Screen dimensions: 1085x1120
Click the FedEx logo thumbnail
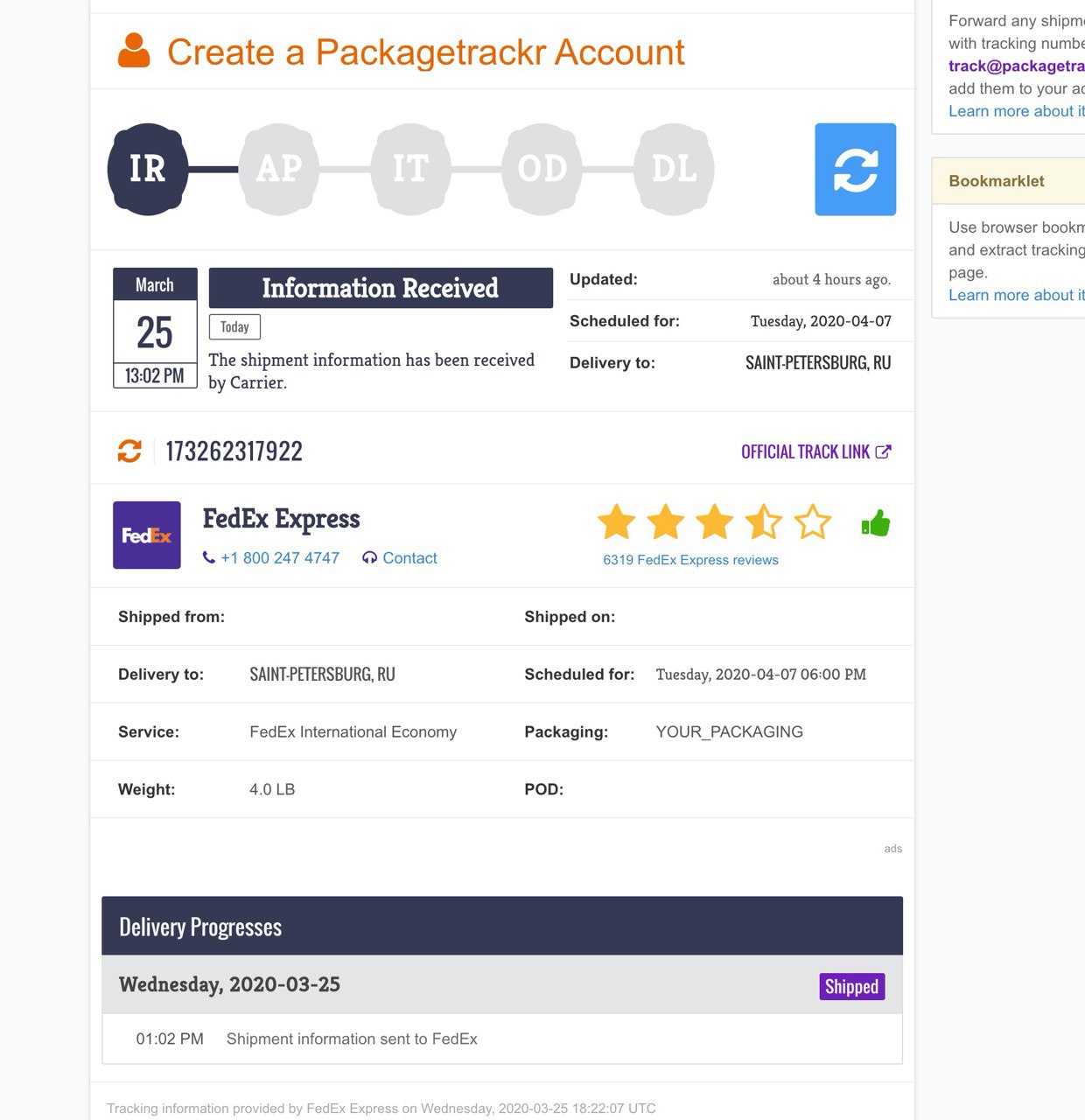(147, 535)
